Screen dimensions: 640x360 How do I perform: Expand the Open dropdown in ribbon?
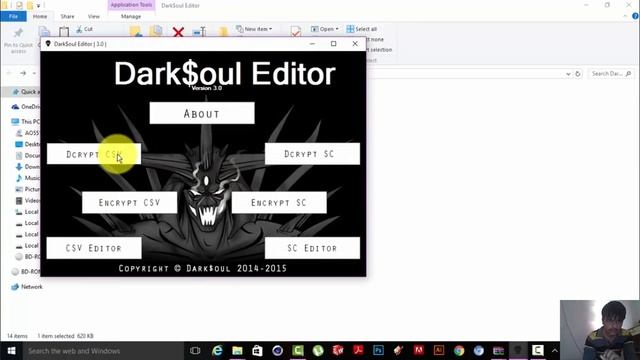point(325,29)
